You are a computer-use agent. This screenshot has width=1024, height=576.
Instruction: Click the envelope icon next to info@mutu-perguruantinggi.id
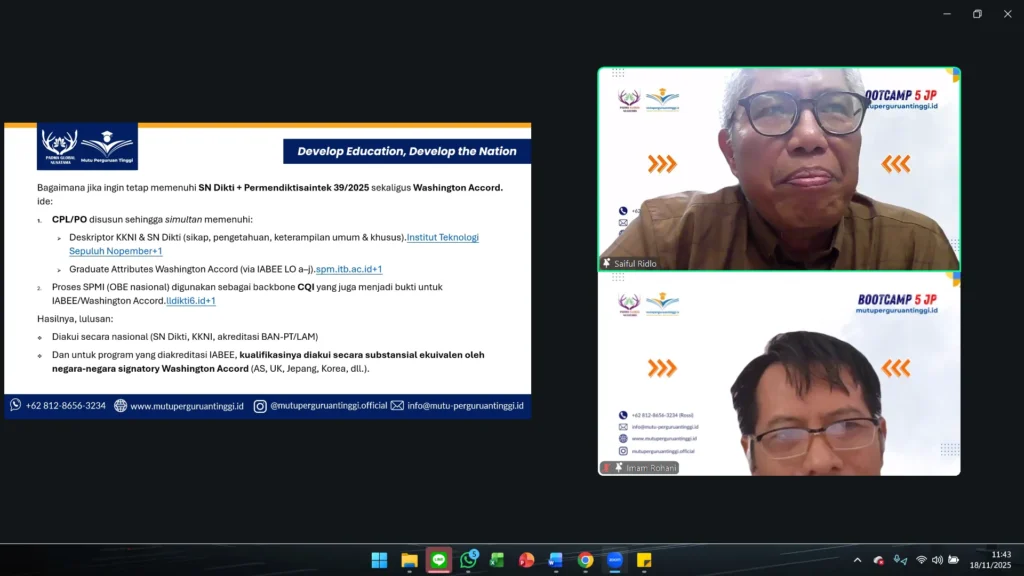click(395, 406)
